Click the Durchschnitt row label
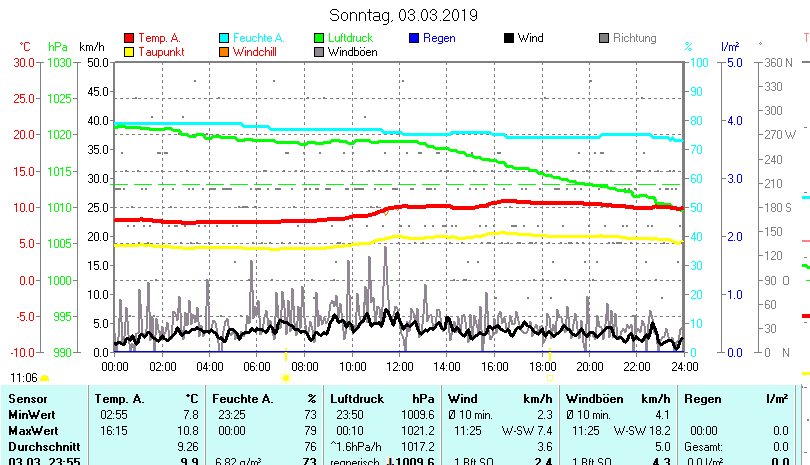Viewport: 810px width, 465px height. click(x=41, y=446)
